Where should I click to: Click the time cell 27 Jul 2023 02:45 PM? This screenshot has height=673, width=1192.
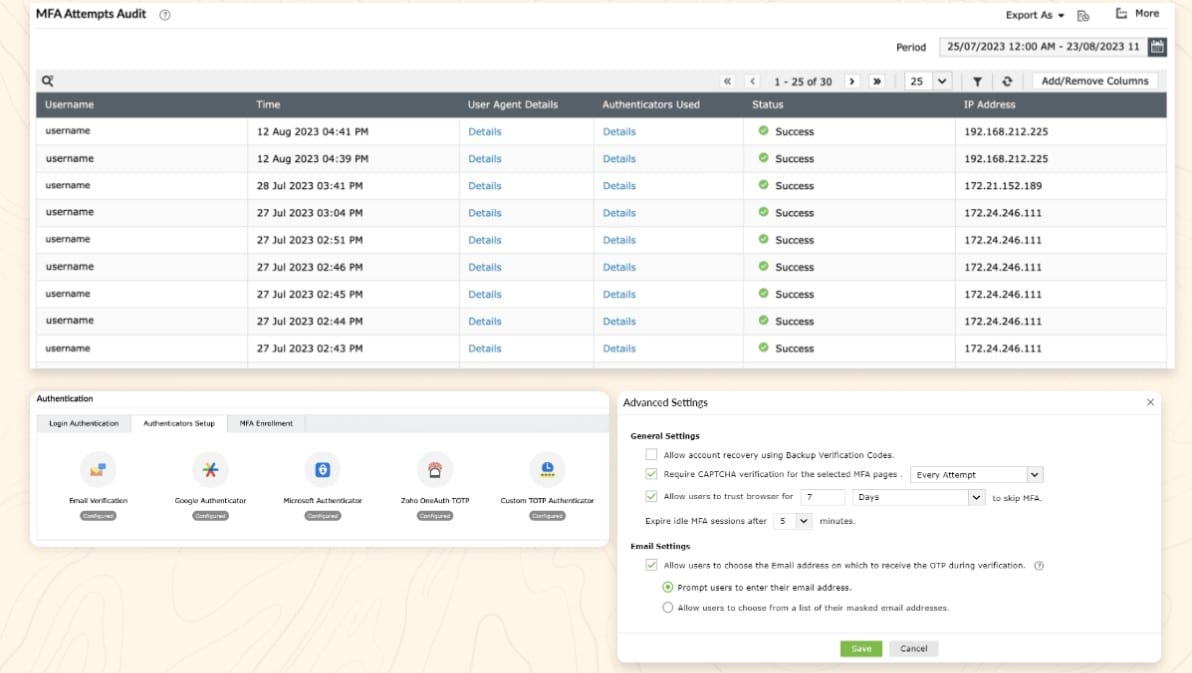tap(309, 294)
